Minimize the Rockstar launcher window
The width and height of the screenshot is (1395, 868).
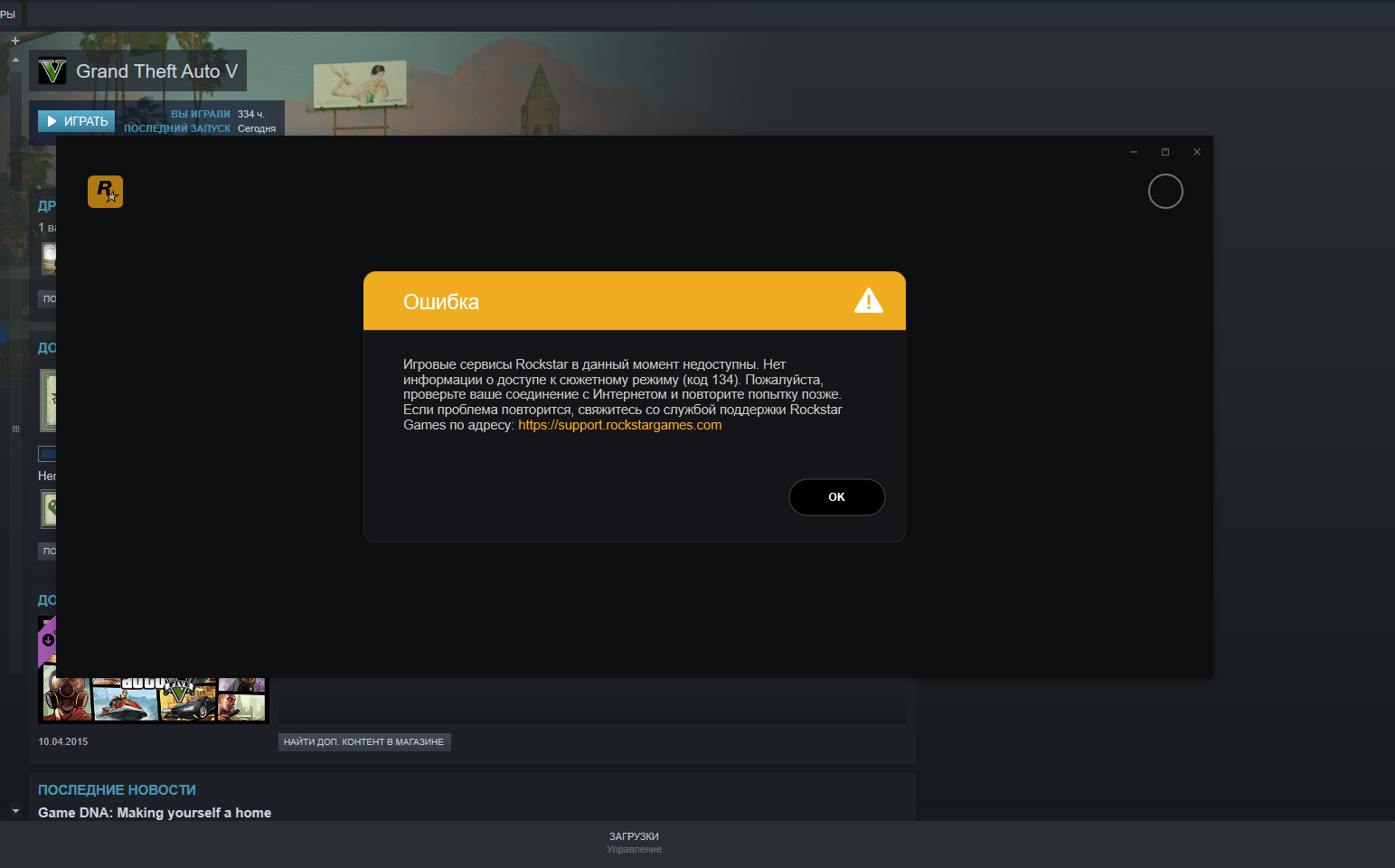pyautogui.click(x=1134, y=152)
